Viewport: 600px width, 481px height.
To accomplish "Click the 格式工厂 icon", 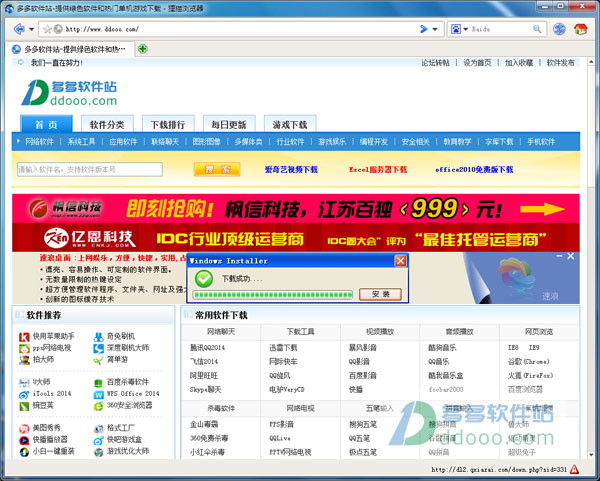I will click(x=99, y=429).
